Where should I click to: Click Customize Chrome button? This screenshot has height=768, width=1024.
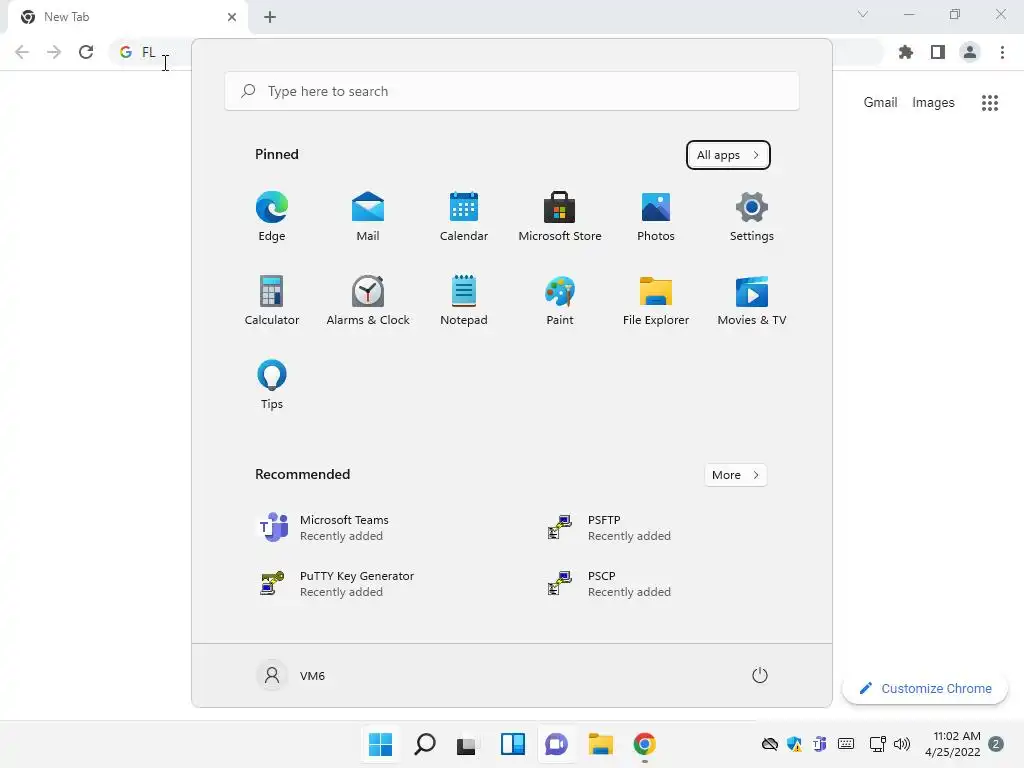coord(925,688)
